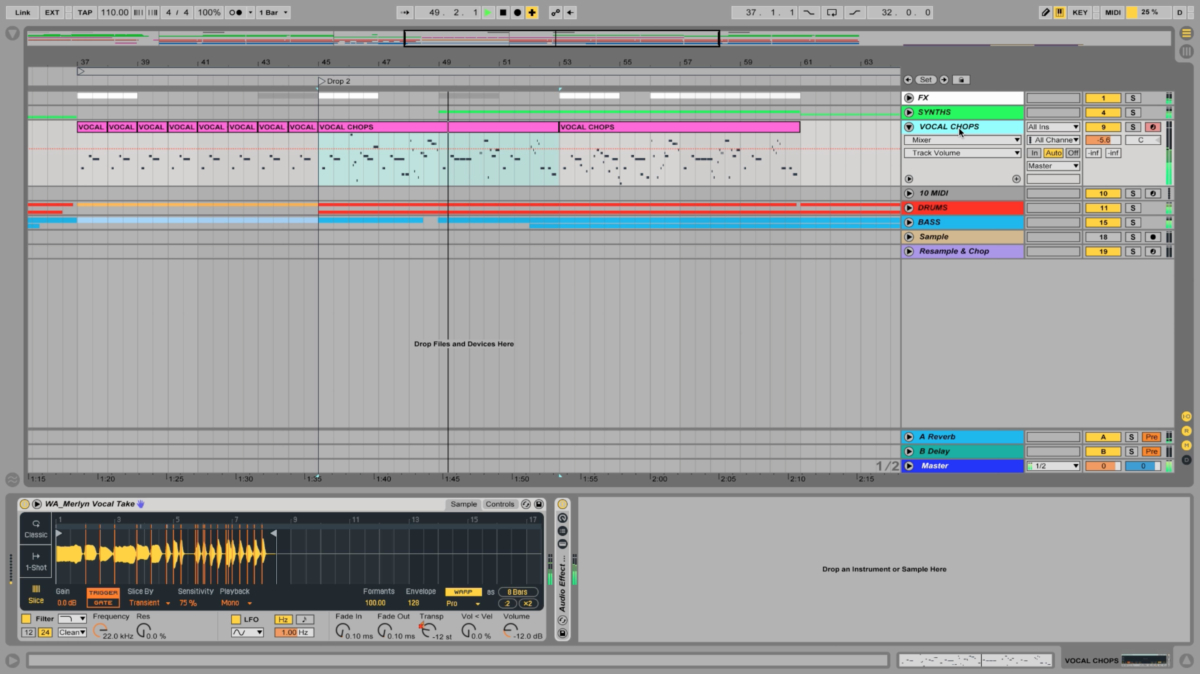Select 1-Shot playback mode
This screenshot has height=674, width=1200.
pos(36,560)
